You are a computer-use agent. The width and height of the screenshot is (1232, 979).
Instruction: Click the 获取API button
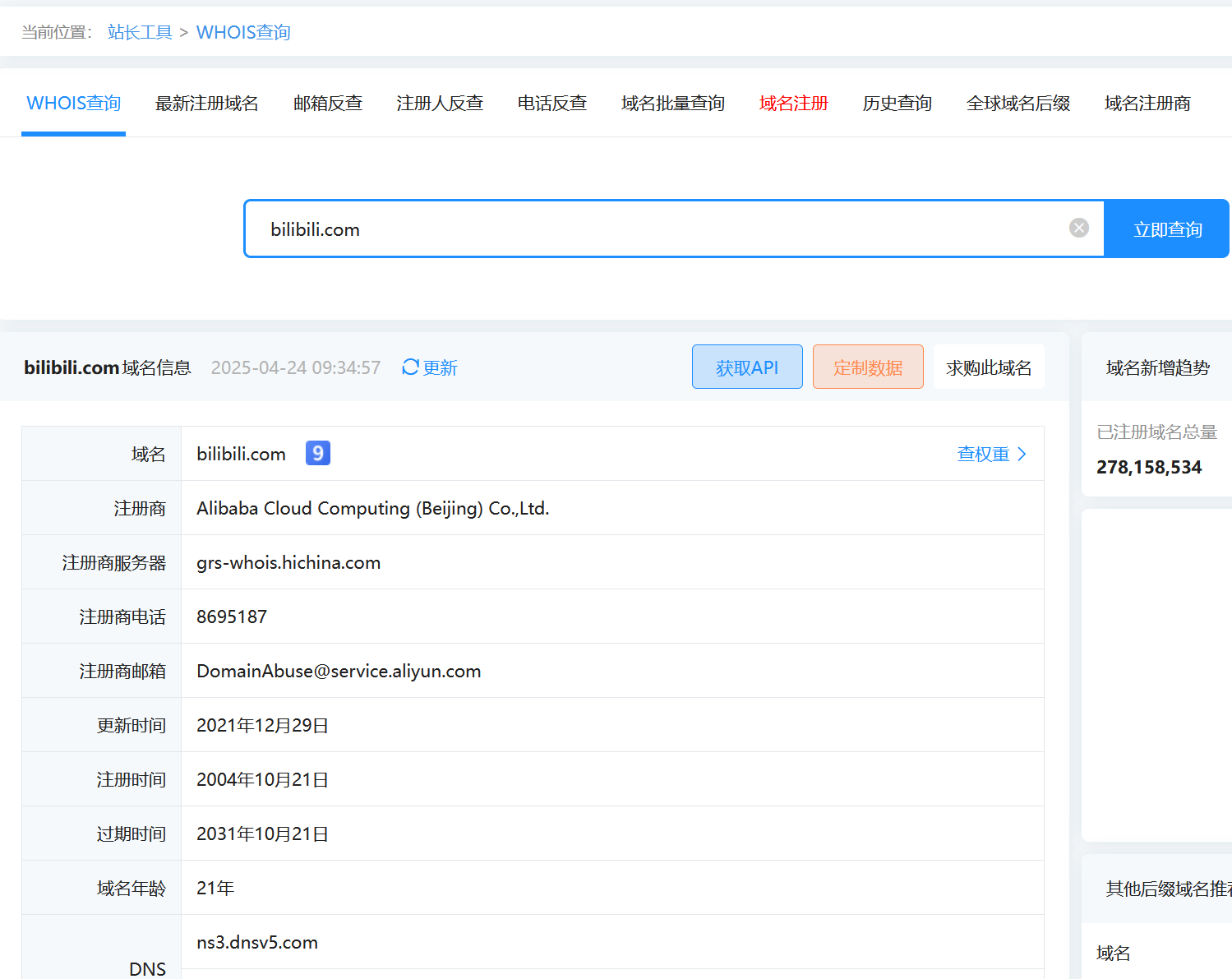[747, 367]
